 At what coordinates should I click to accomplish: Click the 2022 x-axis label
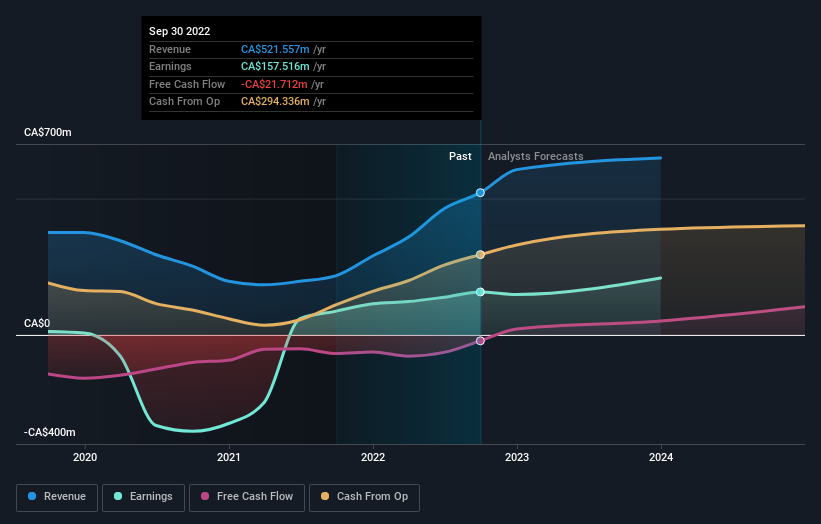(x=373, y=457)
